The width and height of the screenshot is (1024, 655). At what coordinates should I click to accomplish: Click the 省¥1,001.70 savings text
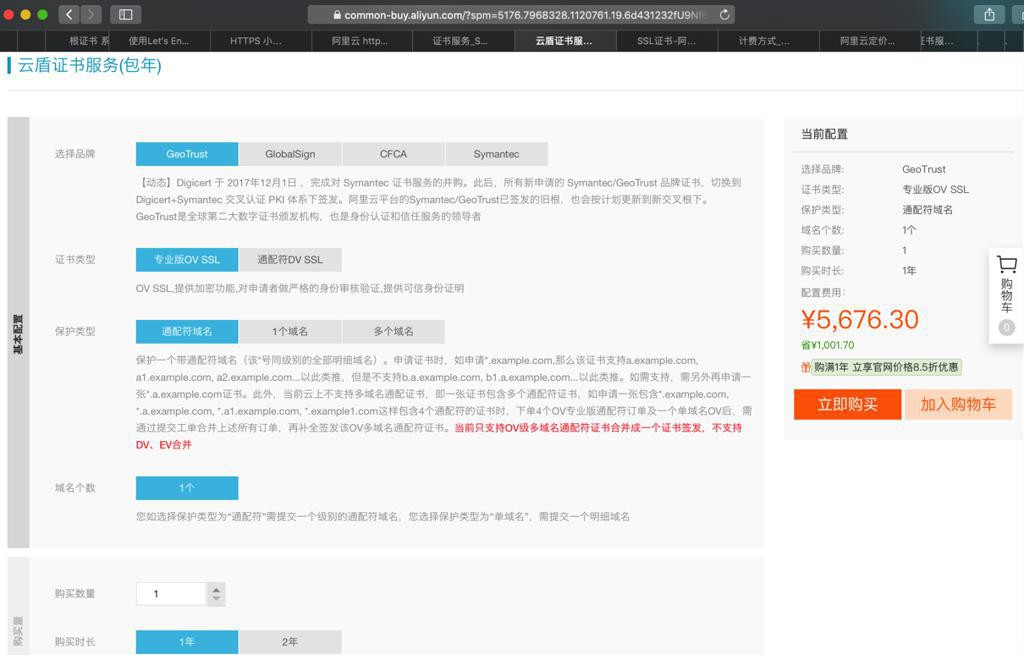point(827,345)
